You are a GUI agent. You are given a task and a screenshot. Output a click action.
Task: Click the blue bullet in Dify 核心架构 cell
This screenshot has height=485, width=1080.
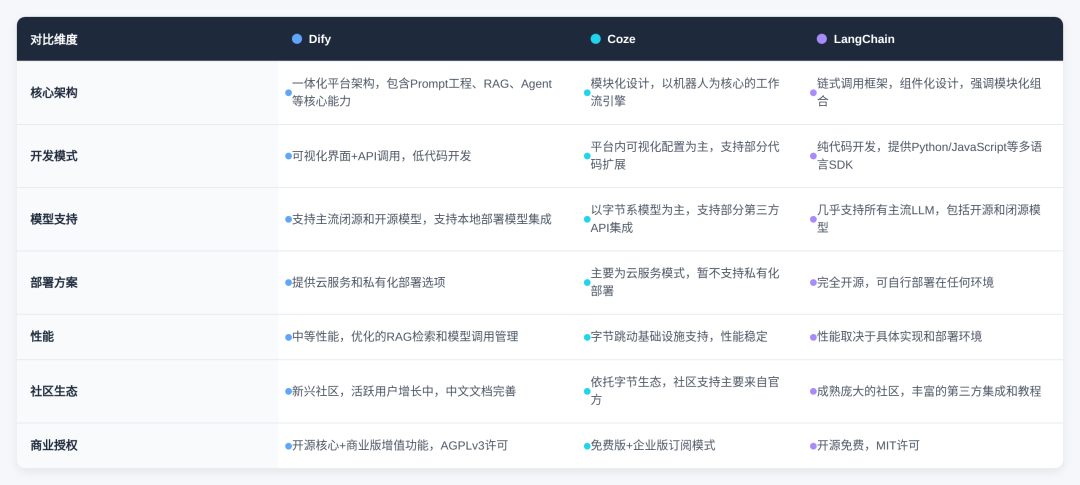tap(289, 92)
